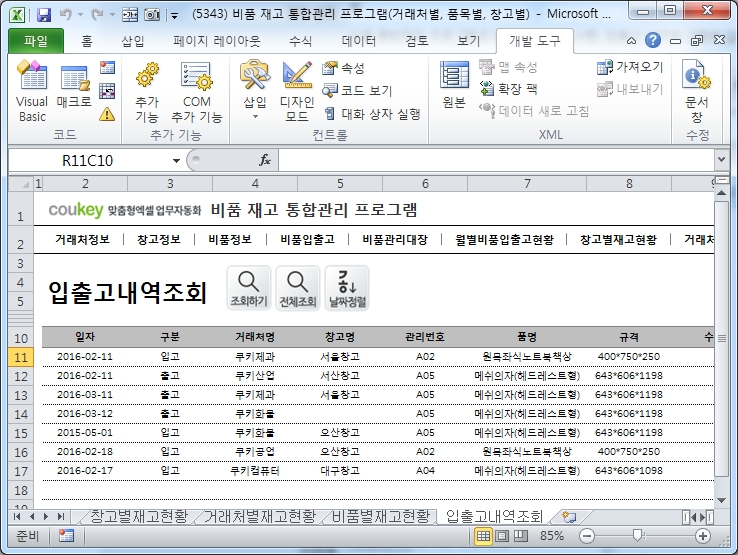
Task: Switch to the Insert tab
Action: click(133, 41)
